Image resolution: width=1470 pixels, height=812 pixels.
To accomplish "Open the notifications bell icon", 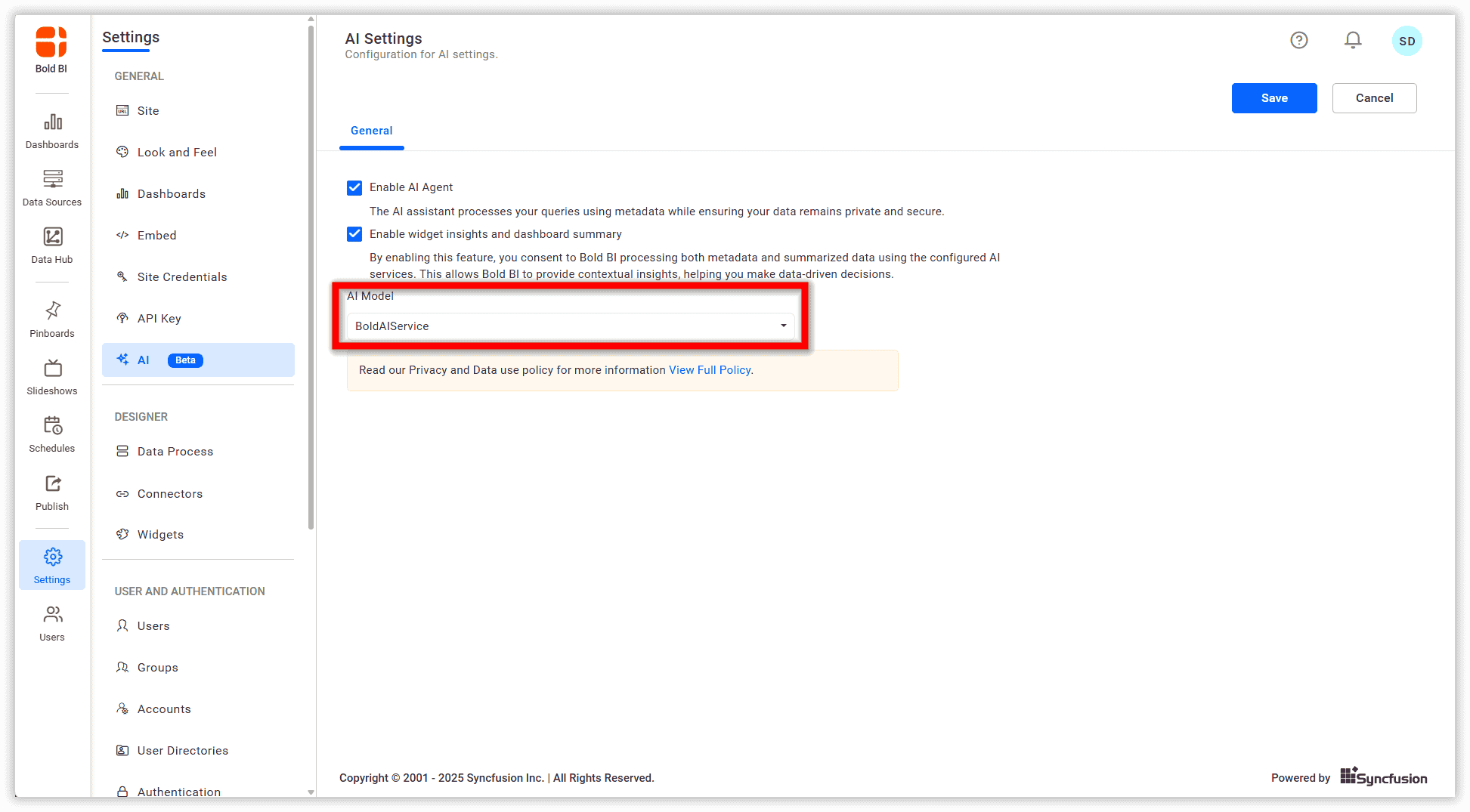I will (x=1353, y=40).
